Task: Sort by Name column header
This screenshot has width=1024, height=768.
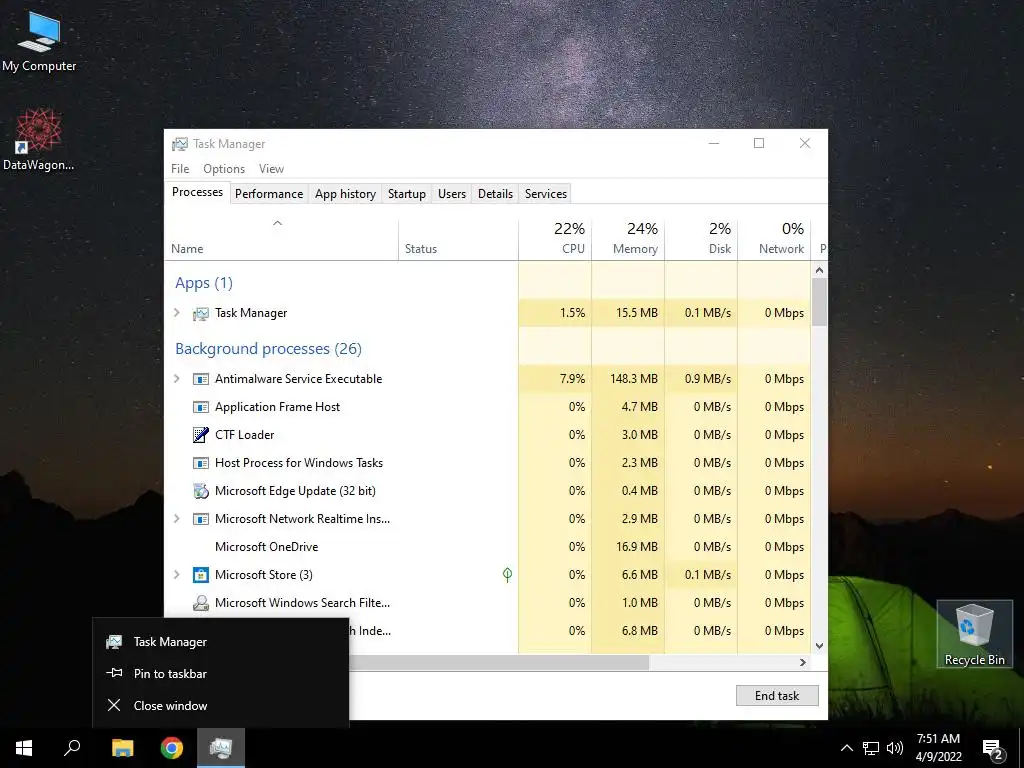Action: point(281,240)
